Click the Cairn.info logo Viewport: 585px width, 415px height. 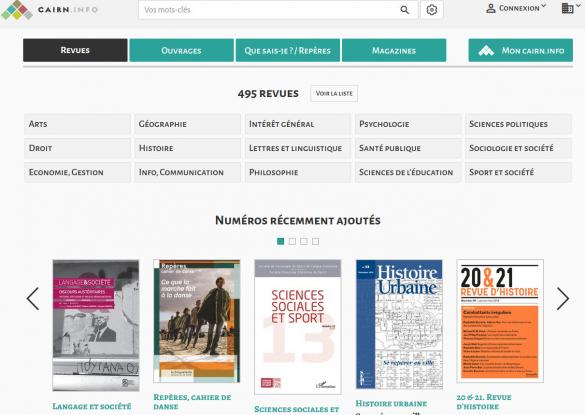tap(50, 10)
